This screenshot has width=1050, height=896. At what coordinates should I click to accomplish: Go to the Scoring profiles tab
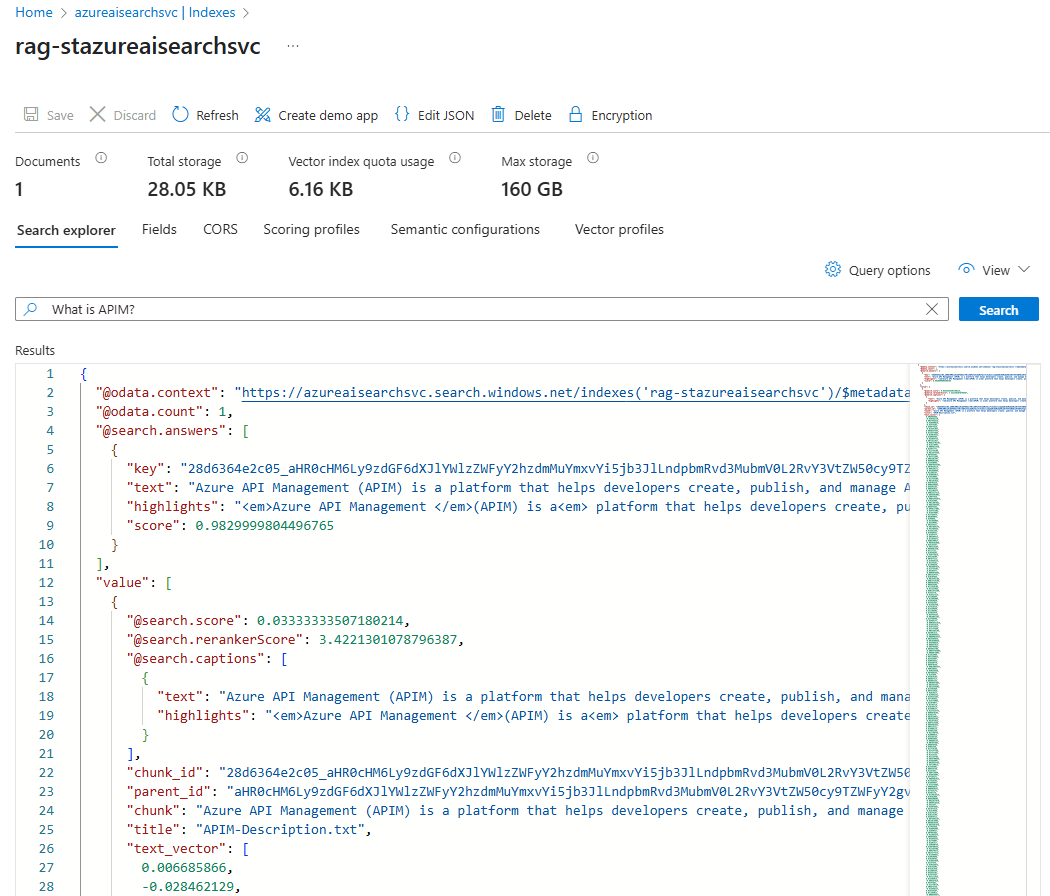311,230
